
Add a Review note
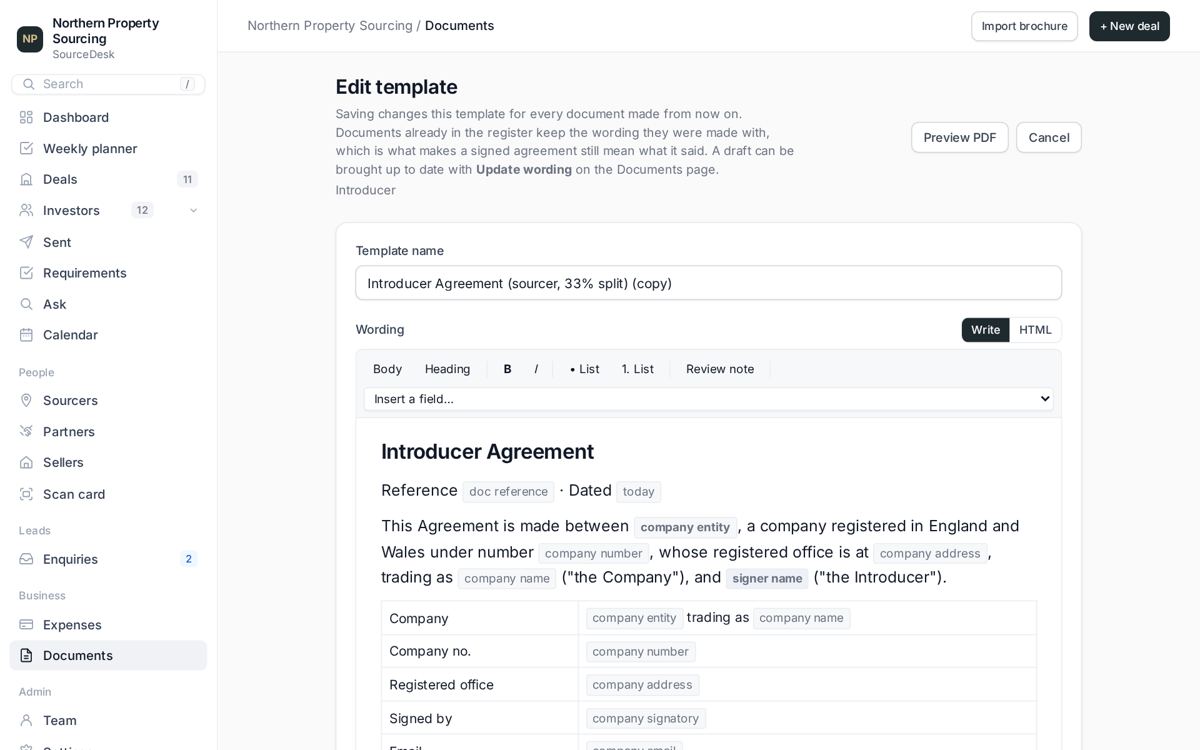[x=720, y=369]
